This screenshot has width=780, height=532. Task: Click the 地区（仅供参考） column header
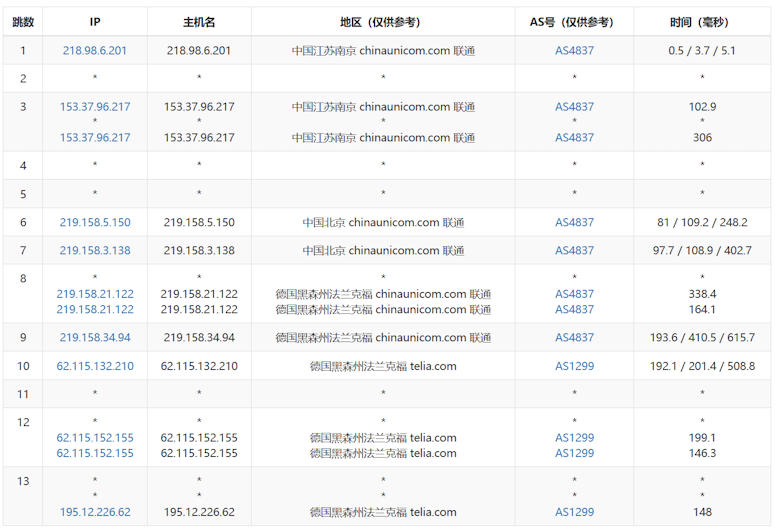tap(383, 21)
